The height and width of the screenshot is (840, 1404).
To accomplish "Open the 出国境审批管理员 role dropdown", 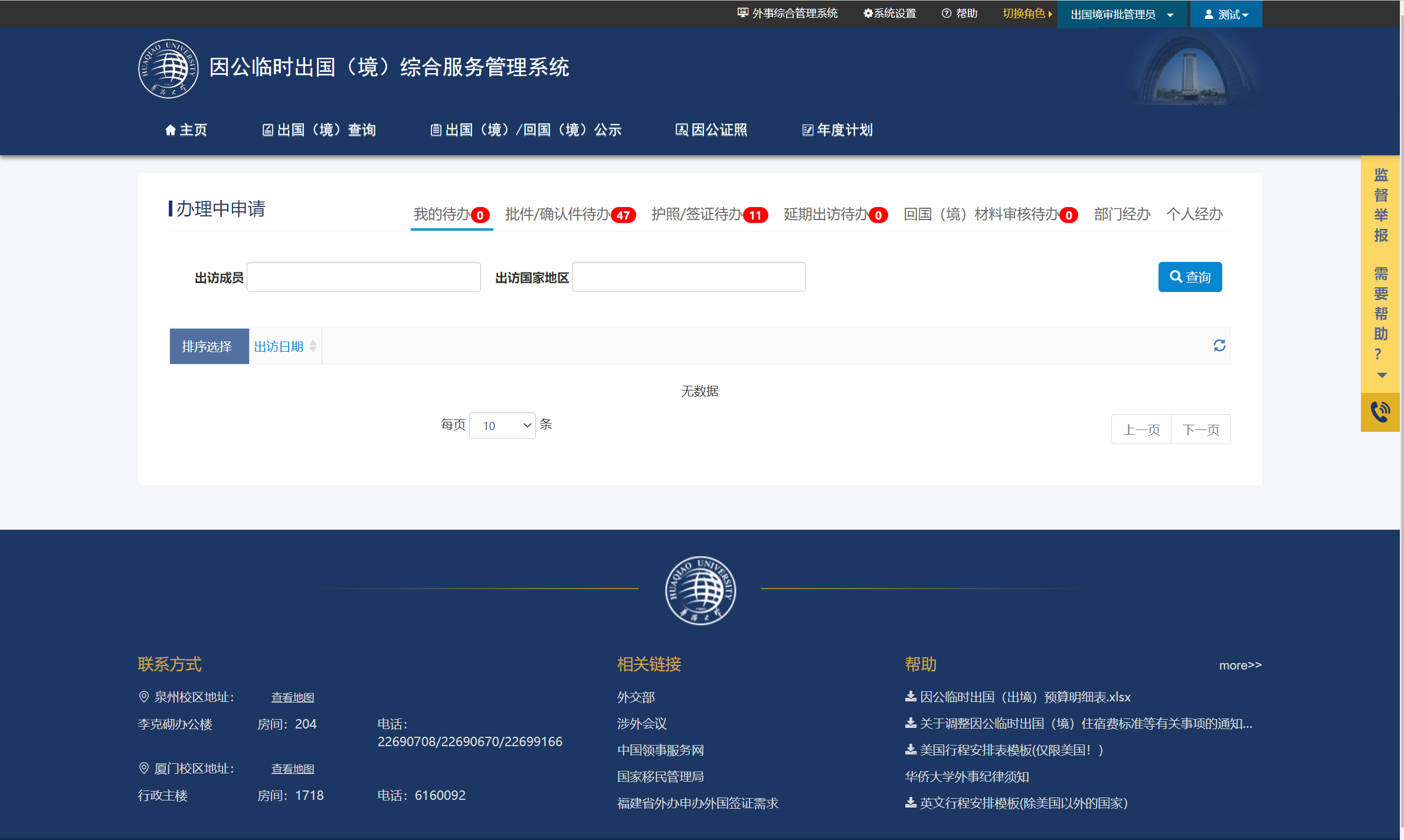I will [x=1121, y=14].
